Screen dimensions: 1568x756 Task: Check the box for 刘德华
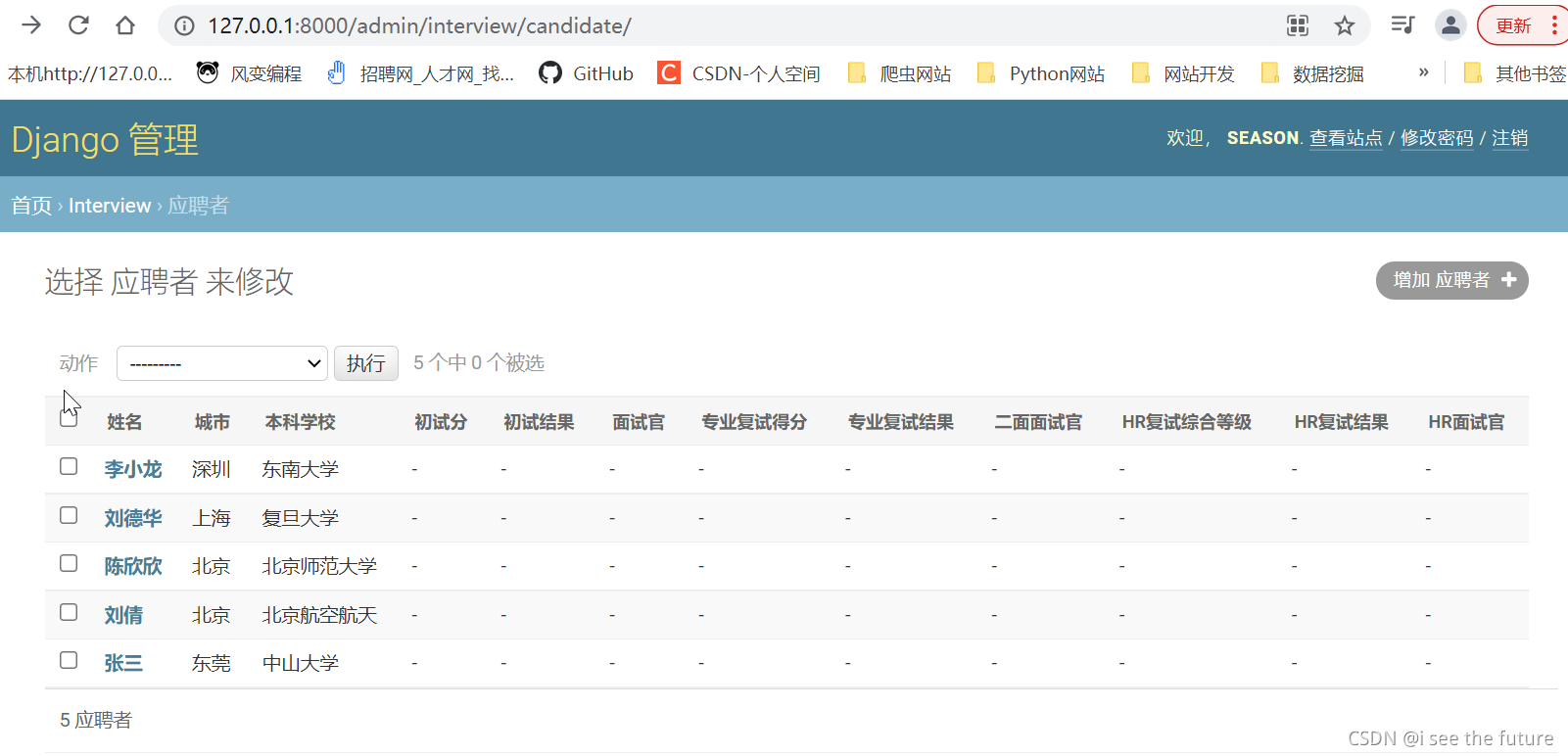tap(69, 515)
